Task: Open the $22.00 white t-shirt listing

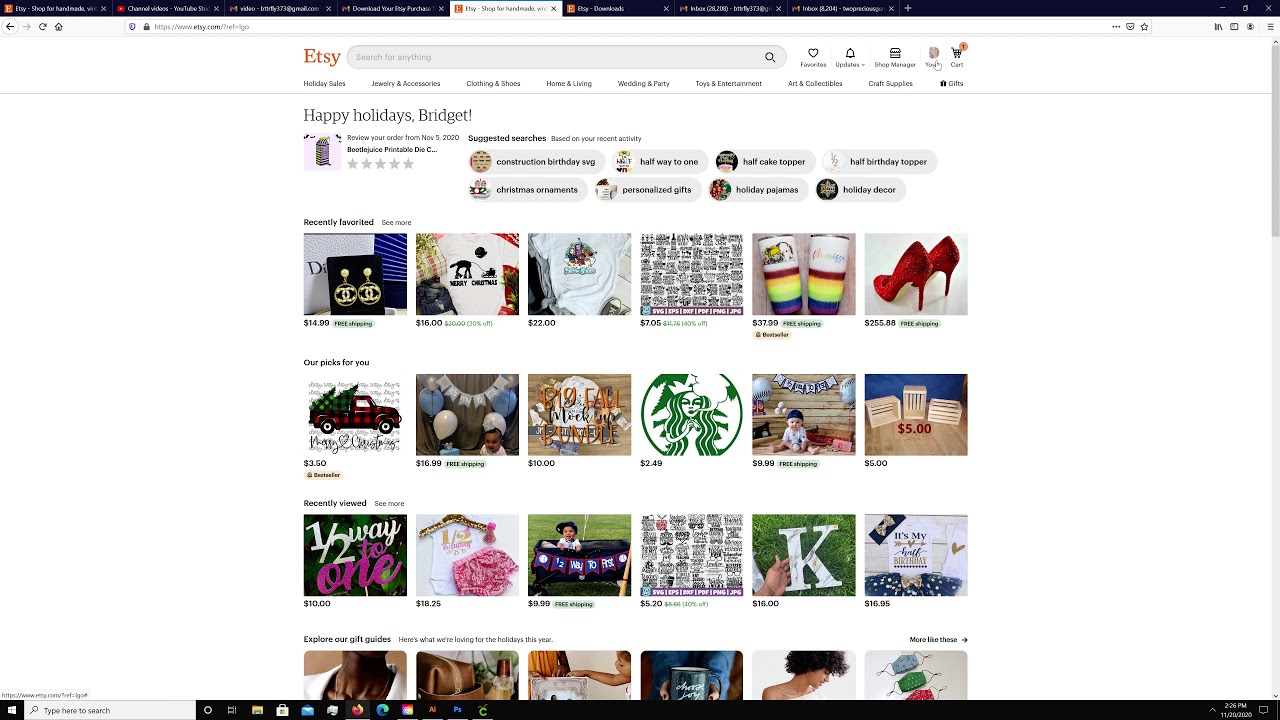Action: coord(579,274)
